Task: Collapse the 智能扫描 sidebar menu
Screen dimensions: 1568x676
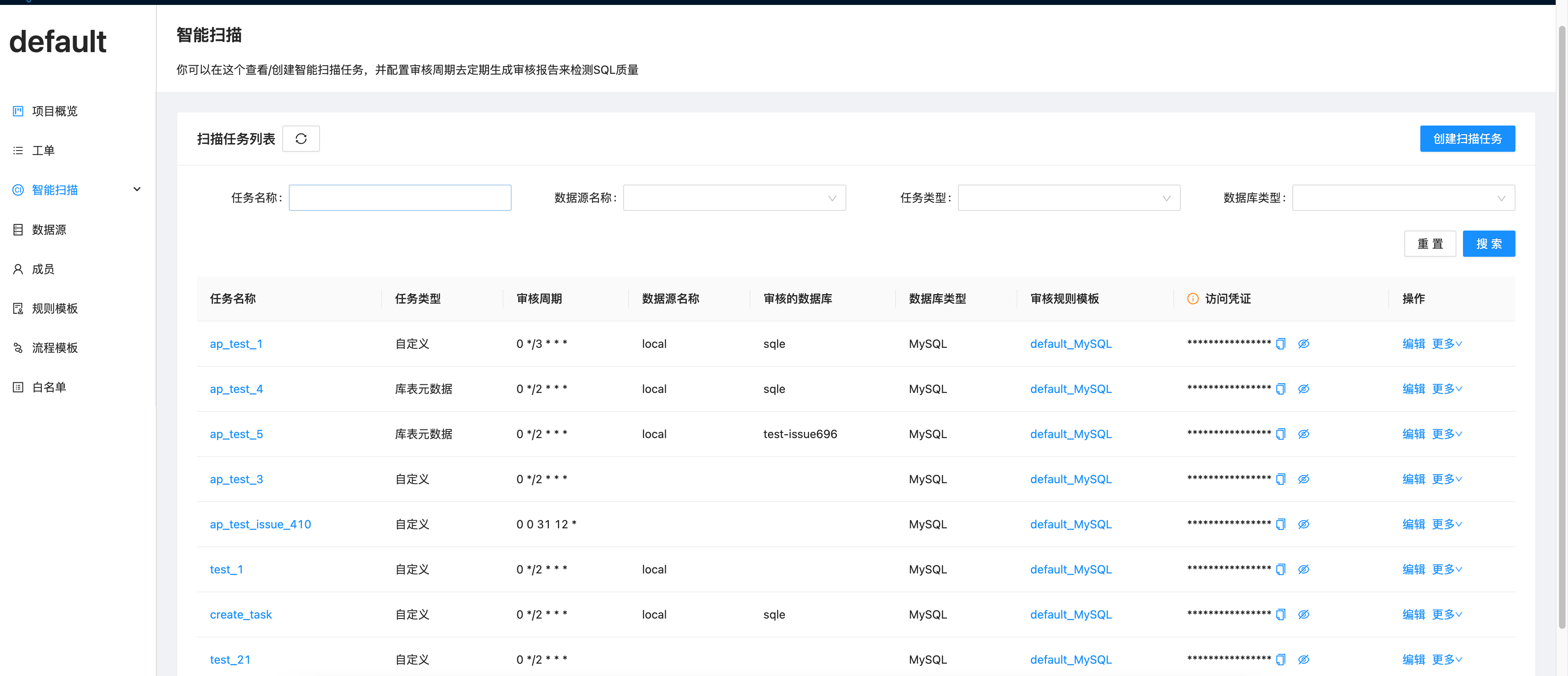Action: point(137,189)
